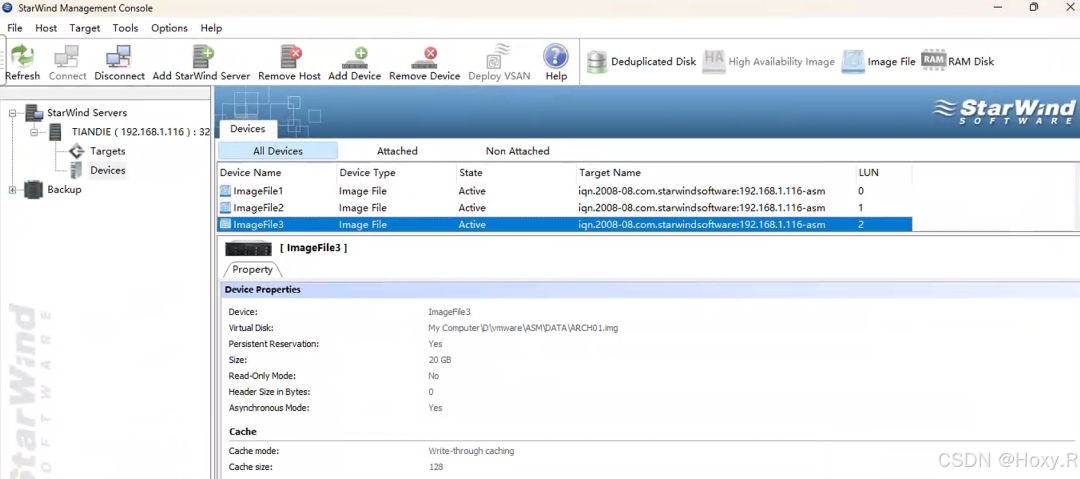Switch to the Non Attached filter
The image size is (1080, 479).
tap(517, 151)
